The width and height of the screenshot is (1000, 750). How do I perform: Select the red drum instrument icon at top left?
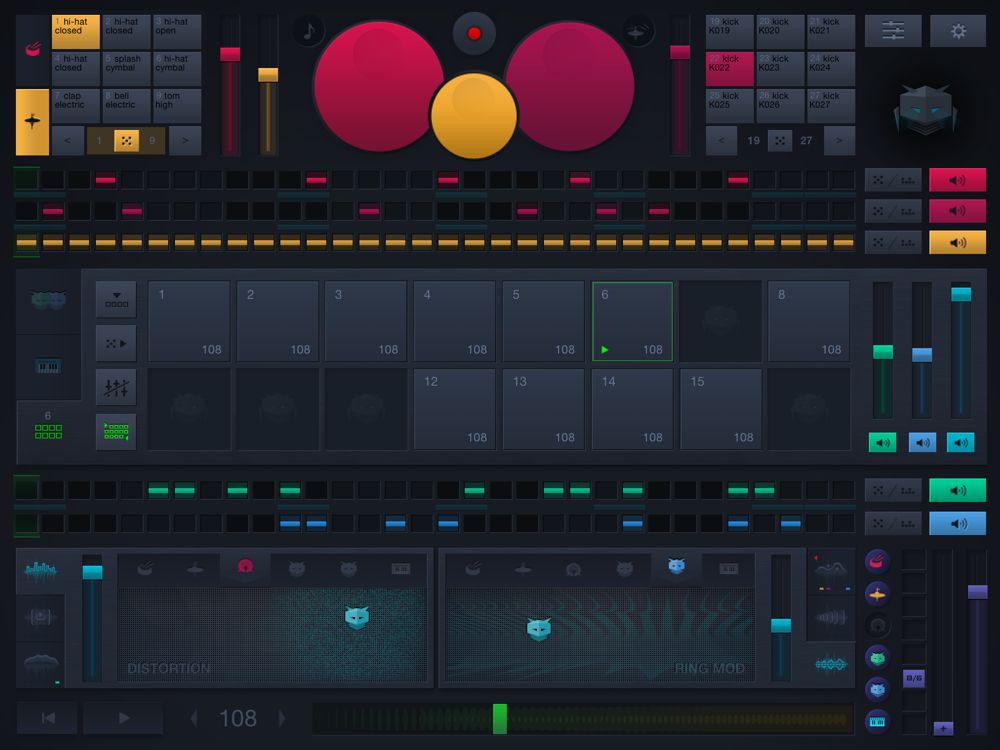33,48
